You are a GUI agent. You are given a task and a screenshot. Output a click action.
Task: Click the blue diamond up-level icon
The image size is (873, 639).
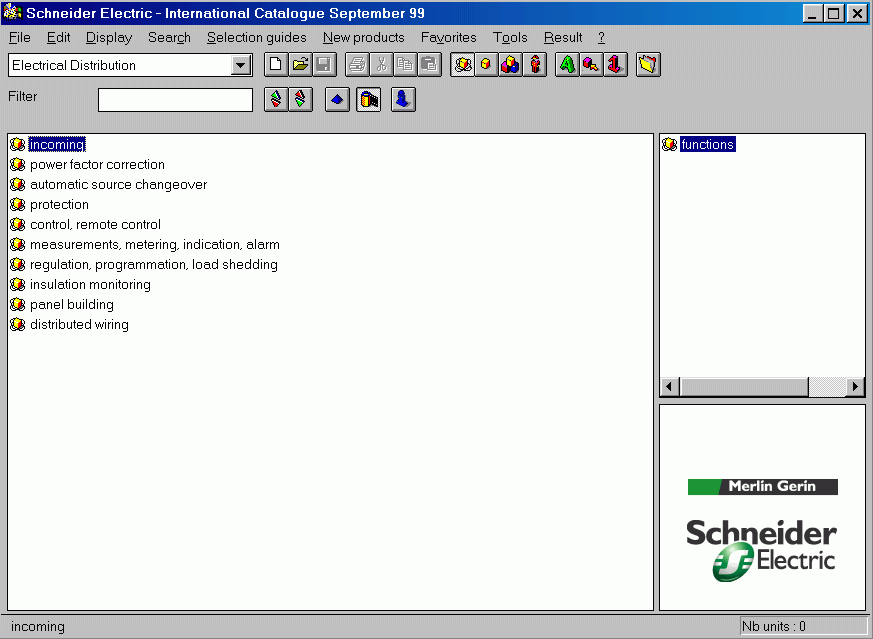(337, 100)
